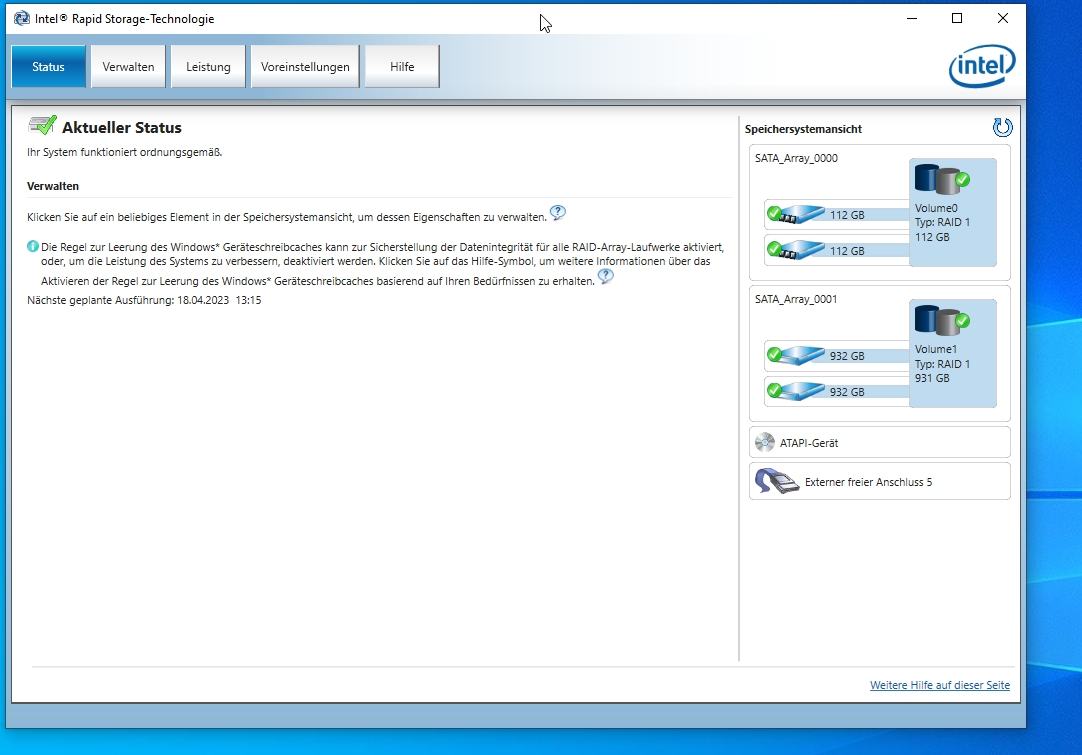Select the first 112 GB disk in SATA_Array_0000
The height and width of the screenshot is (755, 1082).
click(x=837, y=215)
